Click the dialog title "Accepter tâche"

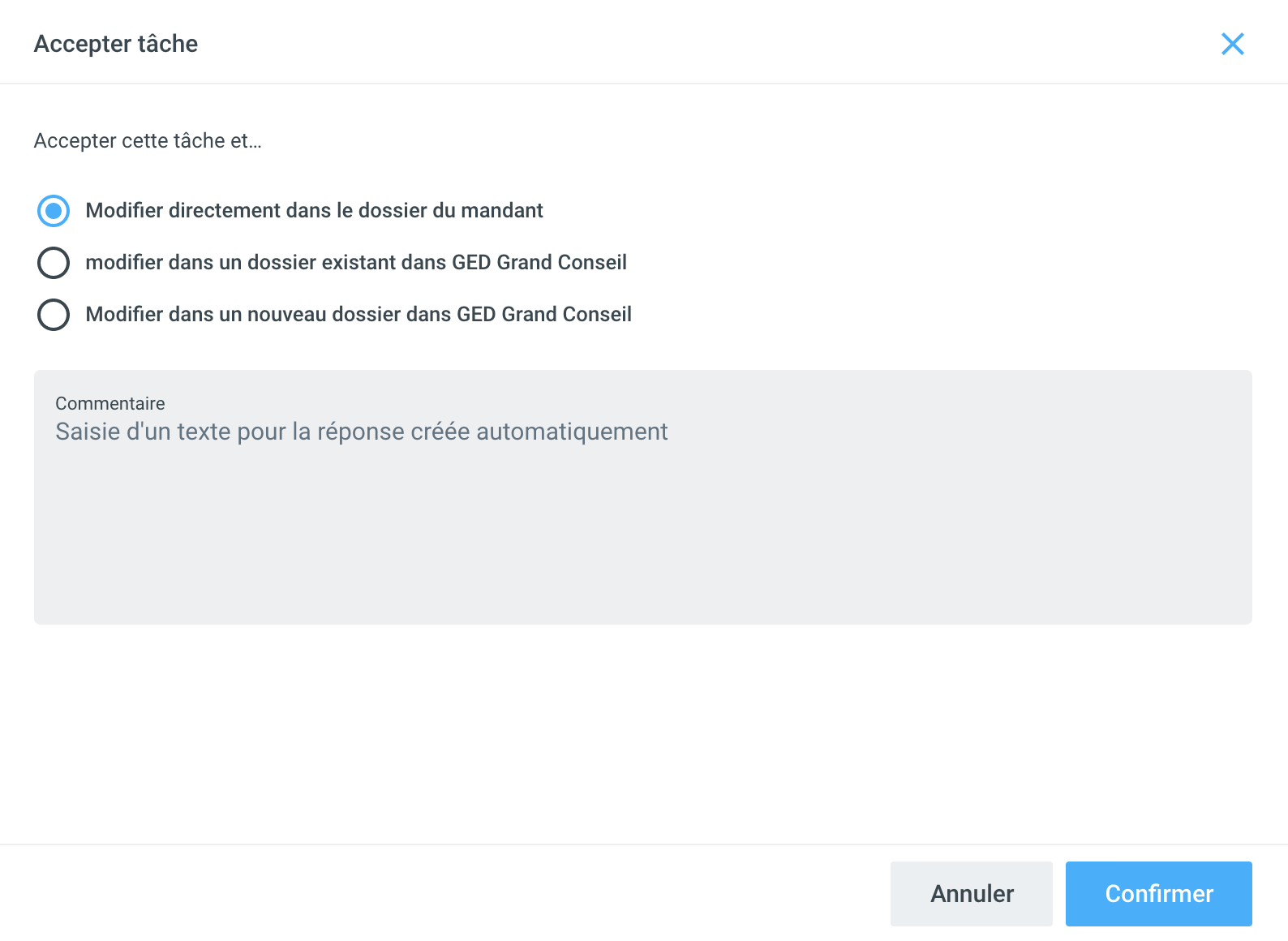point(116,44)
